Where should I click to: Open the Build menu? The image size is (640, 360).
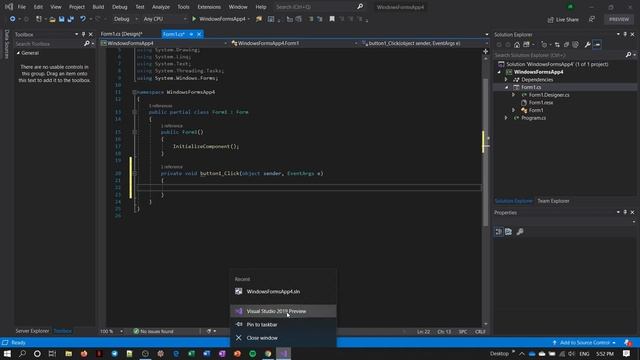click(98, 7)
